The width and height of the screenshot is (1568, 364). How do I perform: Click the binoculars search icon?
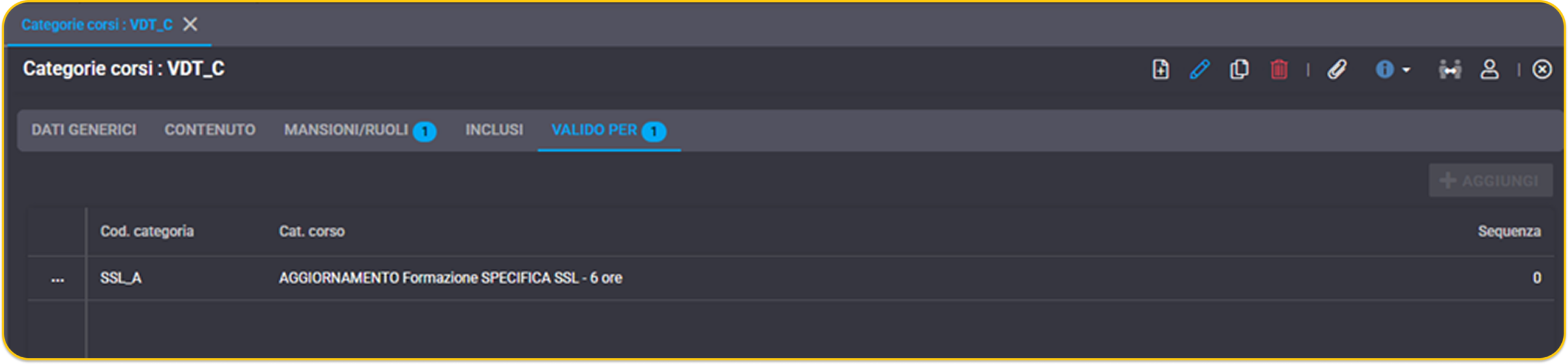point(1450,69)
